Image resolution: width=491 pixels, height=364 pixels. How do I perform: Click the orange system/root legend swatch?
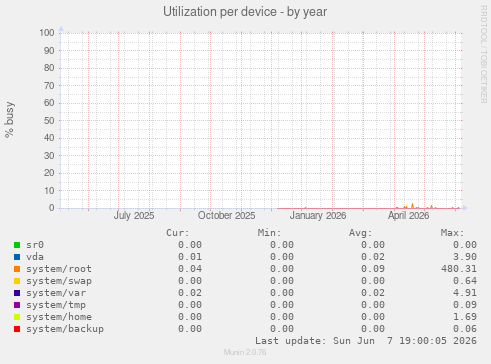[x=17, y=269]
